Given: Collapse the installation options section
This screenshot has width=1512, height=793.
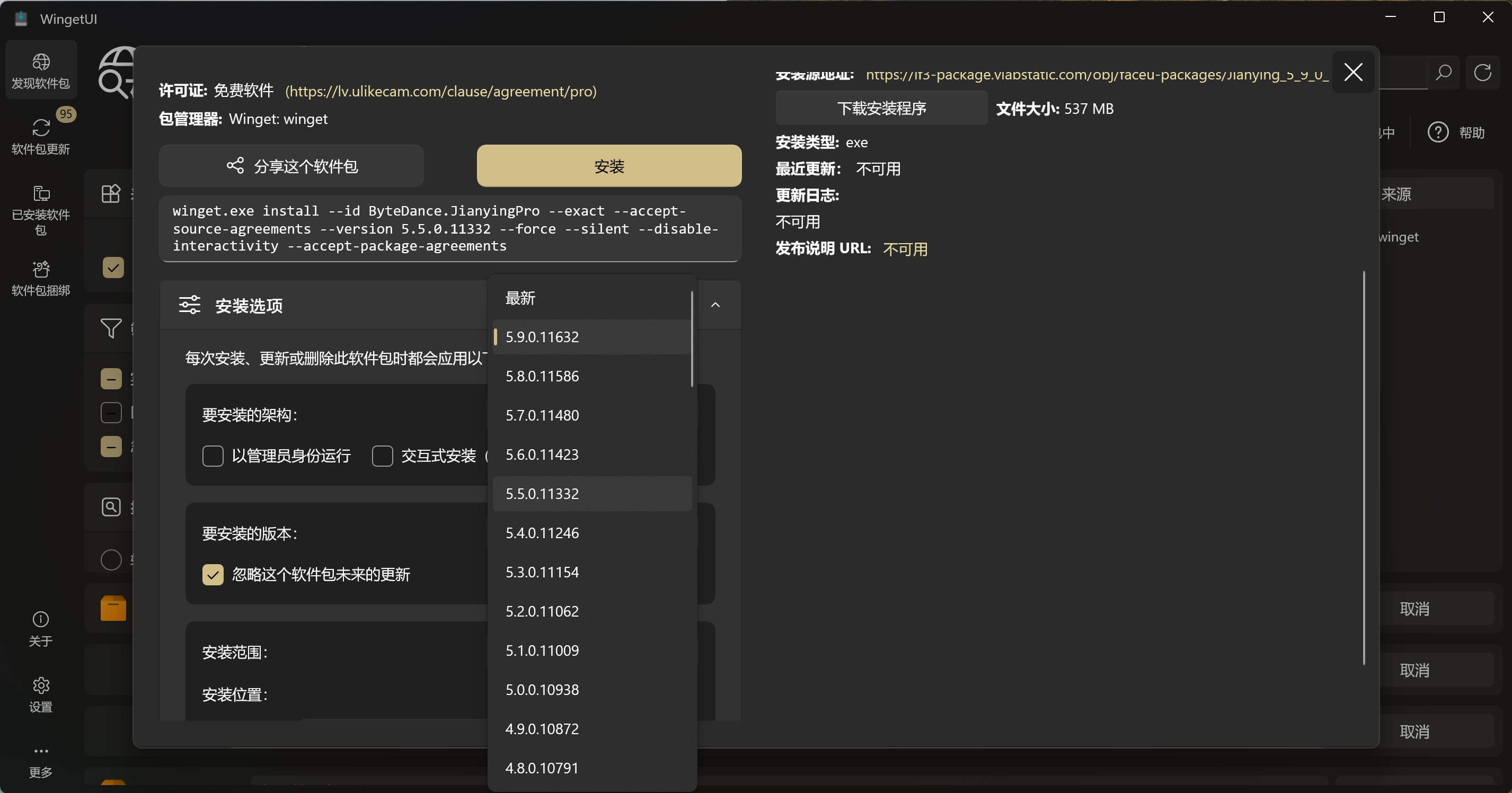Looking at the screenshot, I should (715, 305).
